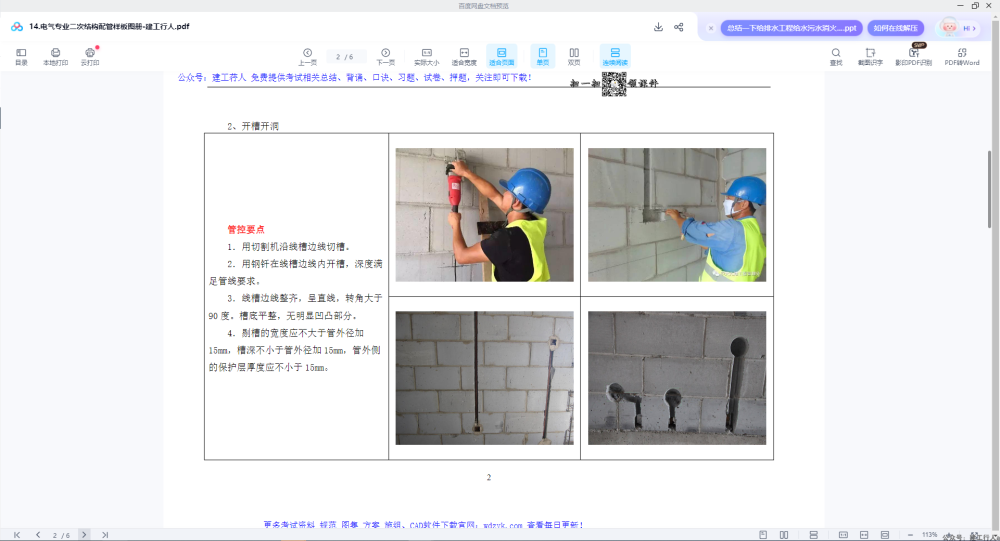Click the 云打印 cloud print icon

point(90,57)
